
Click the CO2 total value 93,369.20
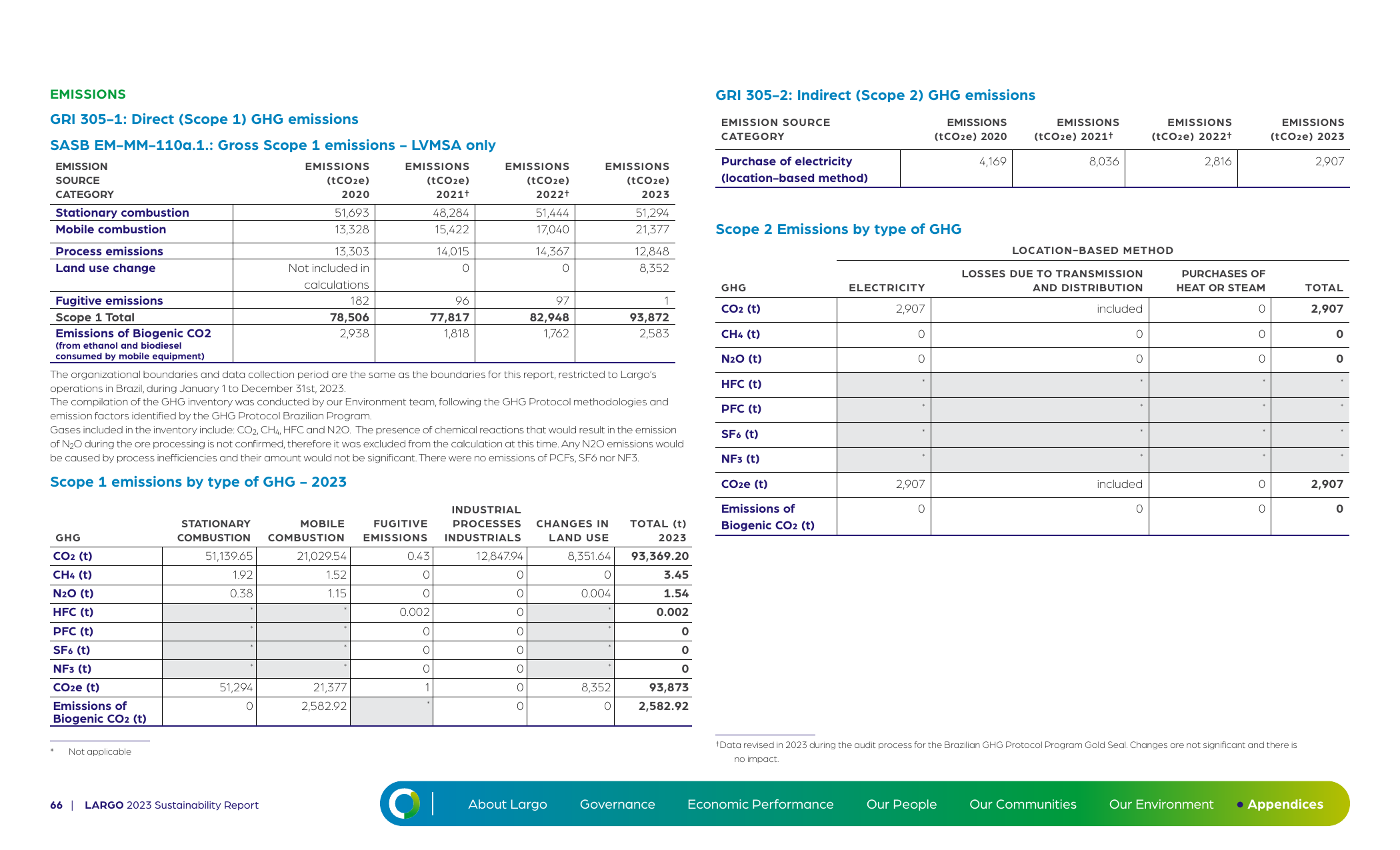[x=659, y=556]
